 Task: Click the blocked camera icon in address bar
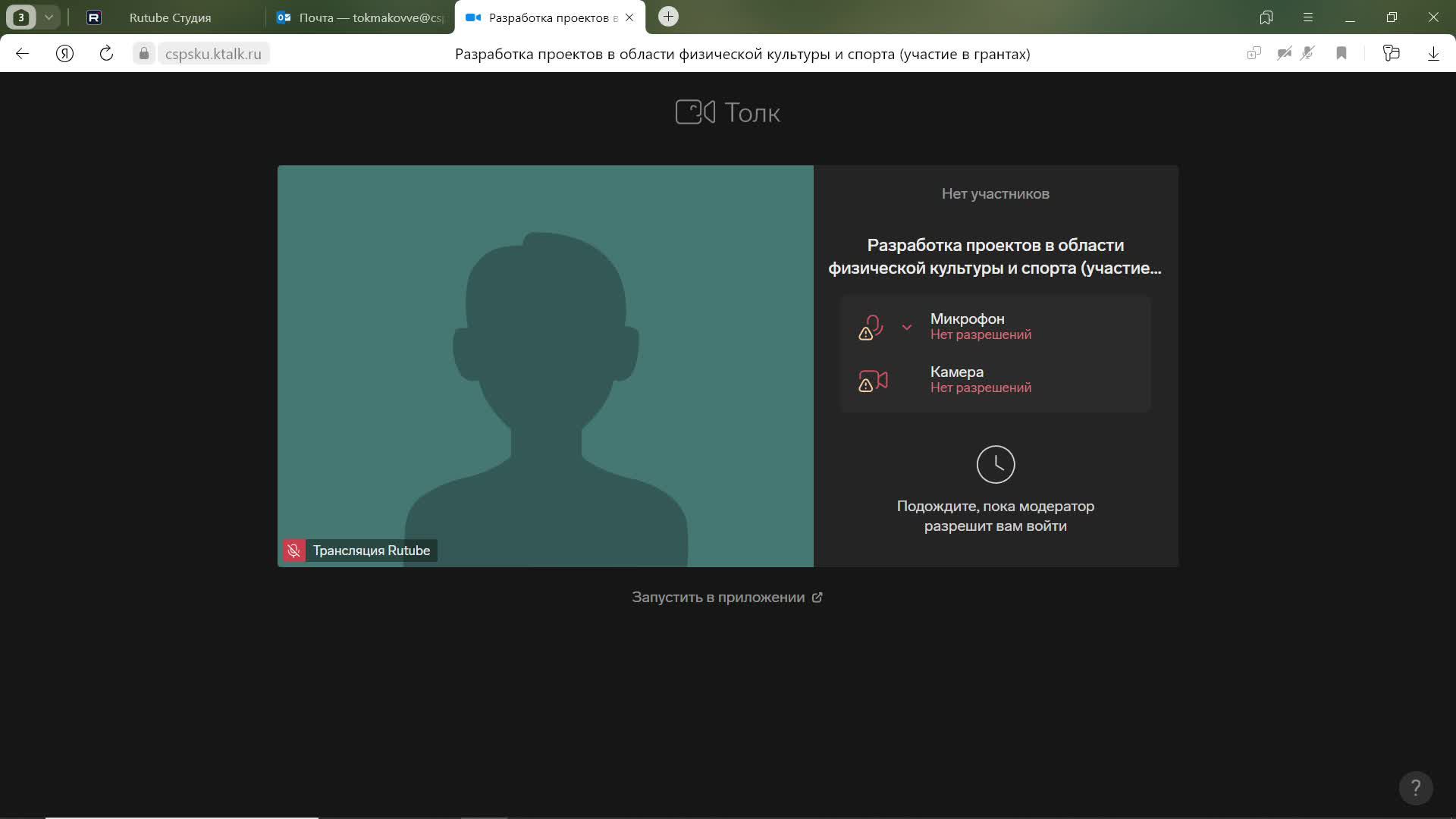point(1284,53)
